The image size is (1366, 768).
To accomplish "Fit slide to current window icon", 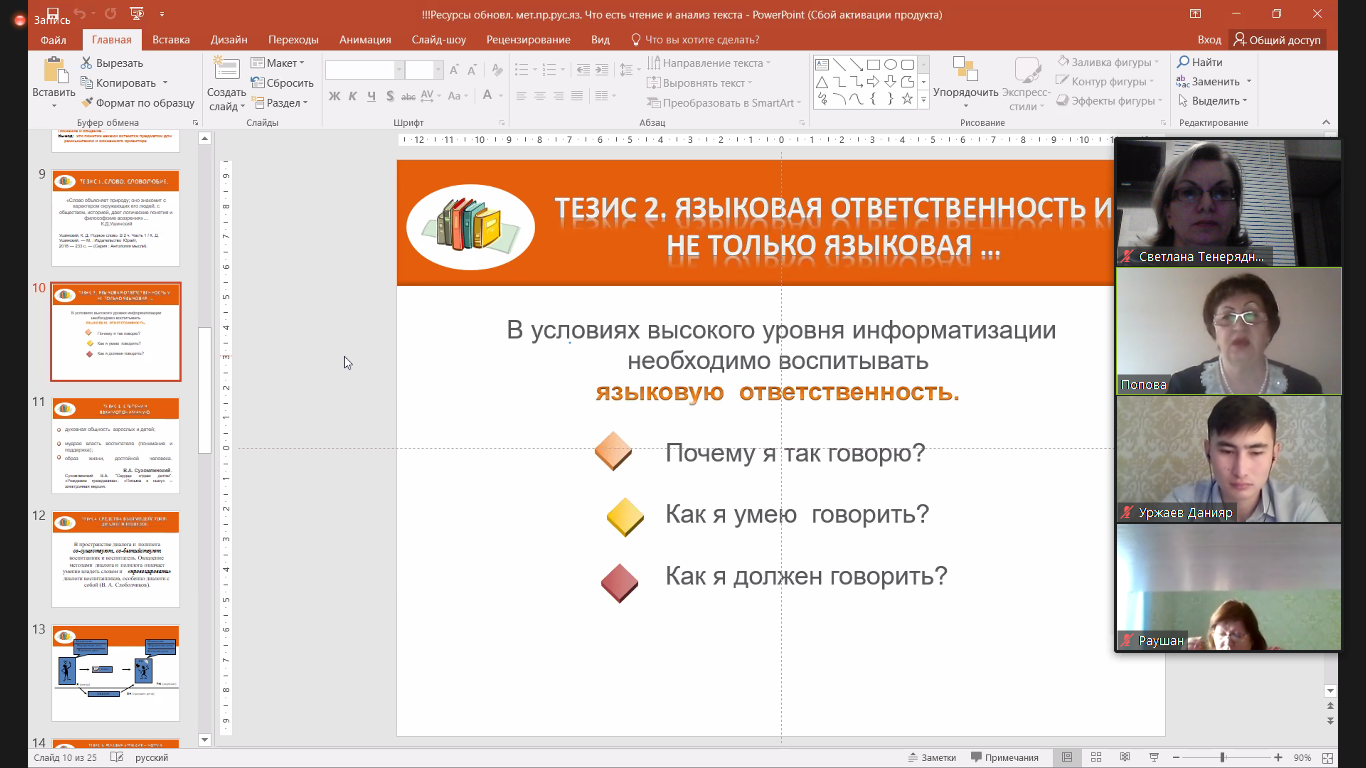I will [1329, 757].
